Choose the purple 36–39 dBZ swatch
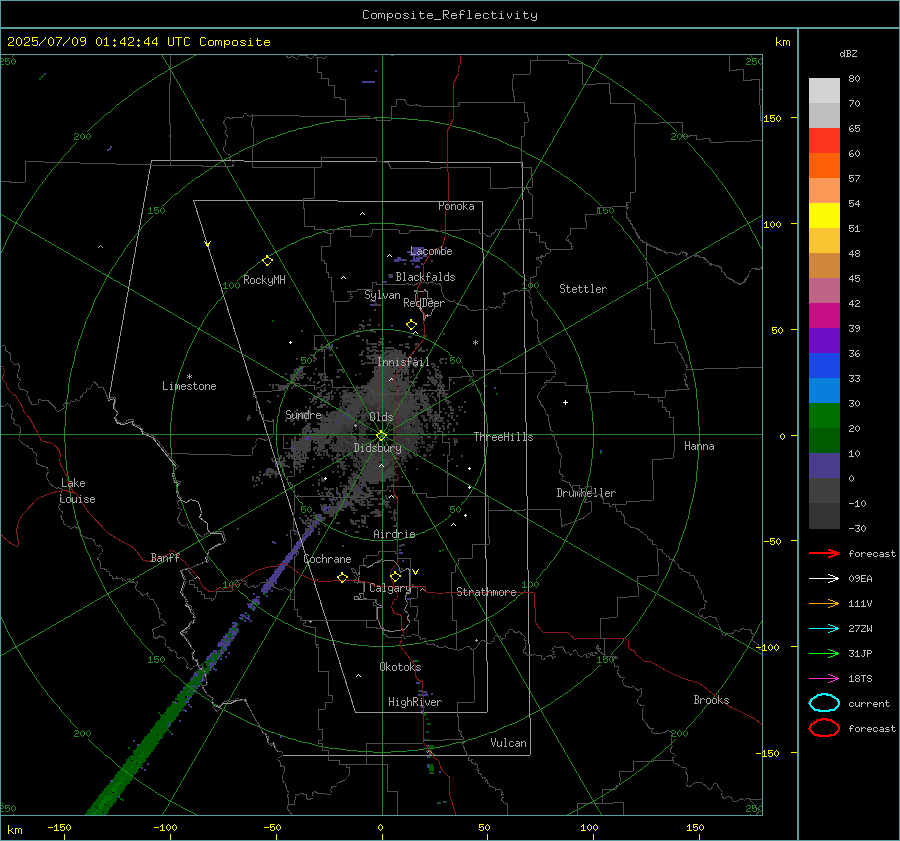Screen dimensions: 900x841 [824, 340]
